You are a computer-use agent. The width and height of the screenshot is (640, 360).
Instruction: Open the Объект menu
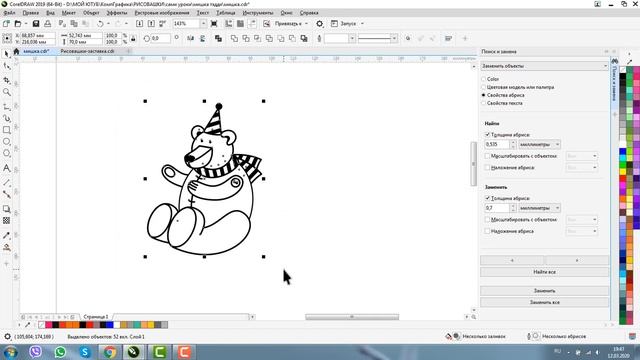tap(91, 13)
